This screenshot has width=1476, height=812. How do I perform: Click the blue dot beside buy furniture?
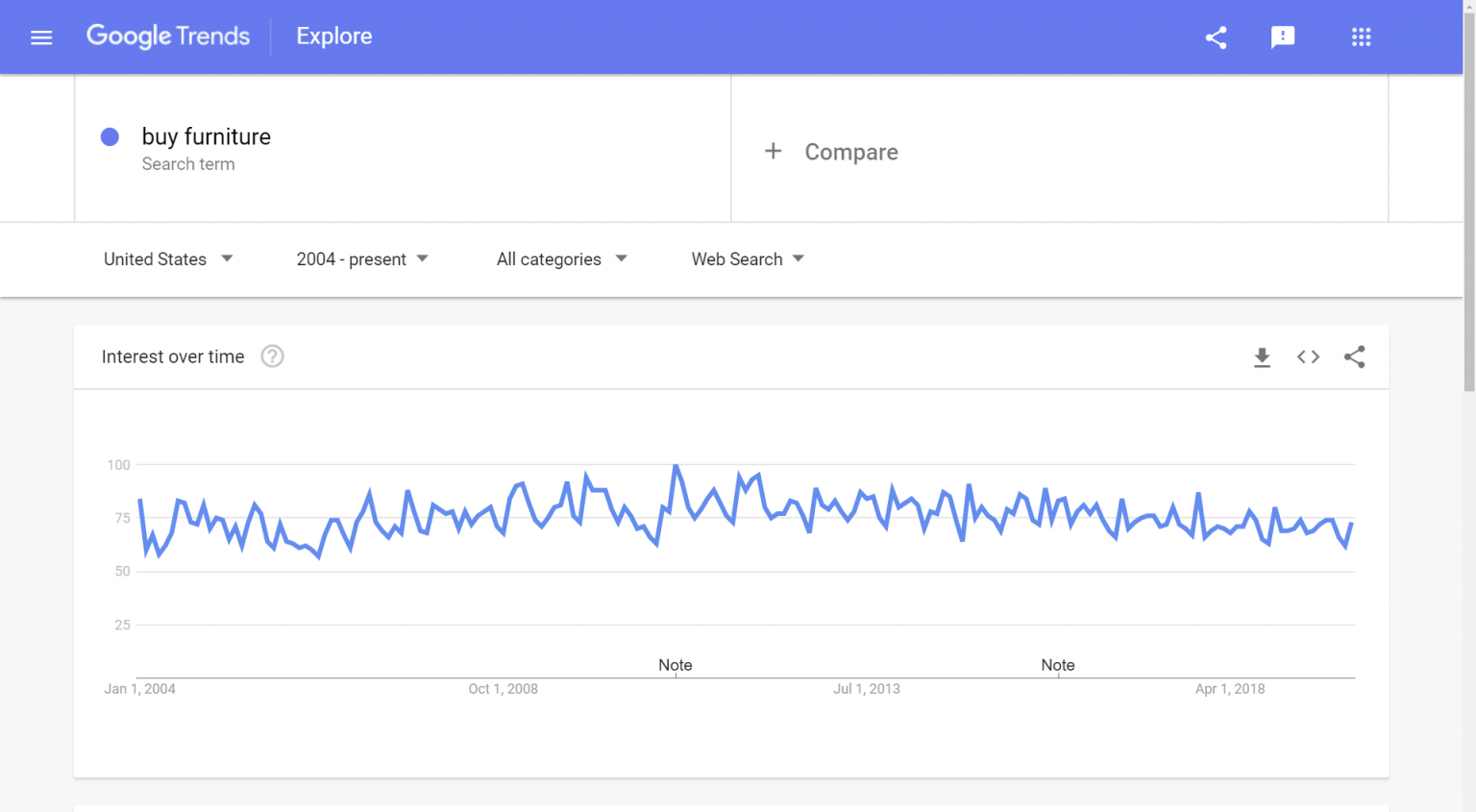coord(110,137)
